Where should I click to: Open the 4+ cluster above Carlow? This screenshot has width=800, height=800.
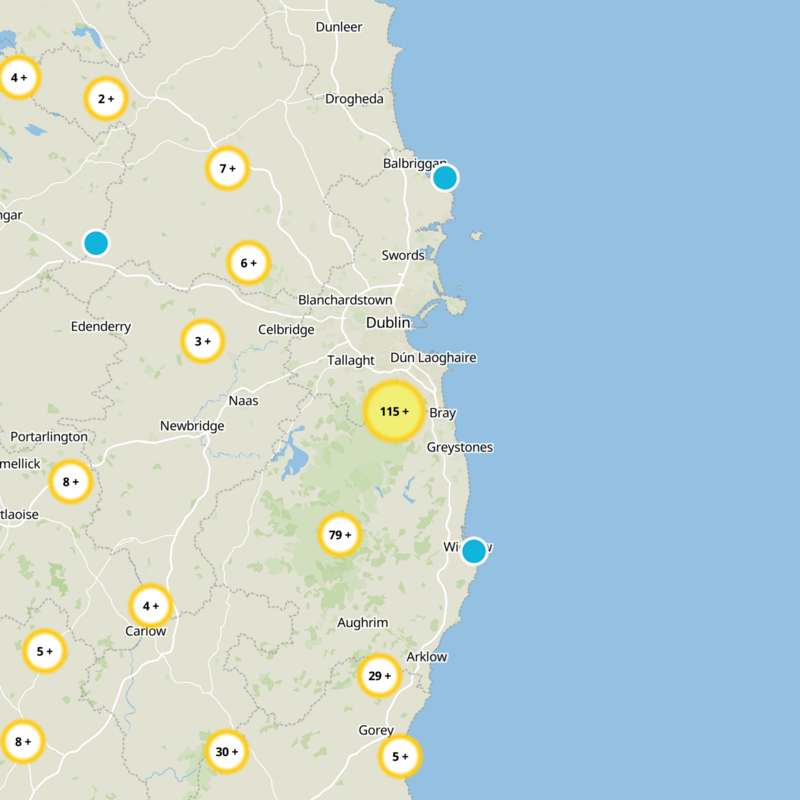(x=149, y=606)
